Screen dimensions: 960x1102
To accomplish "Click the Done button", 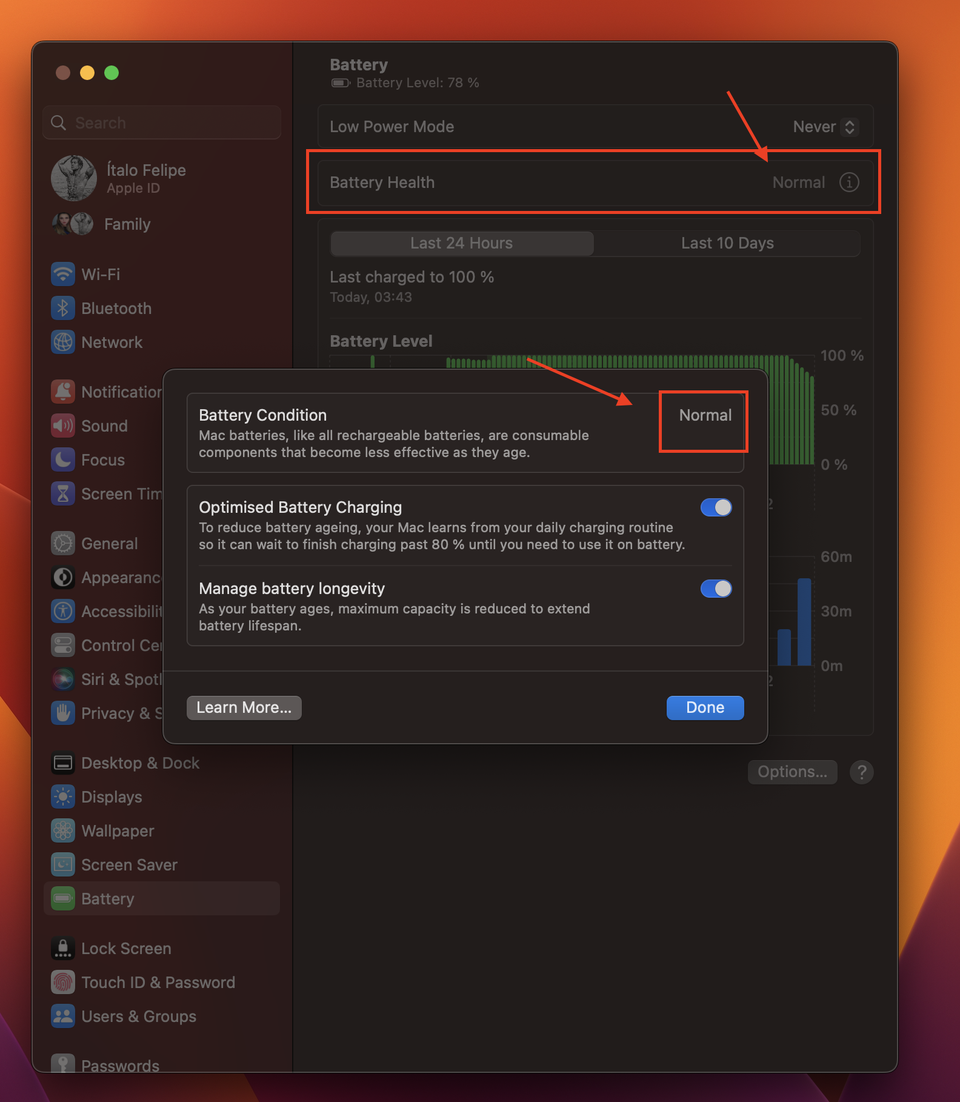I will click(x=705, y=708).
